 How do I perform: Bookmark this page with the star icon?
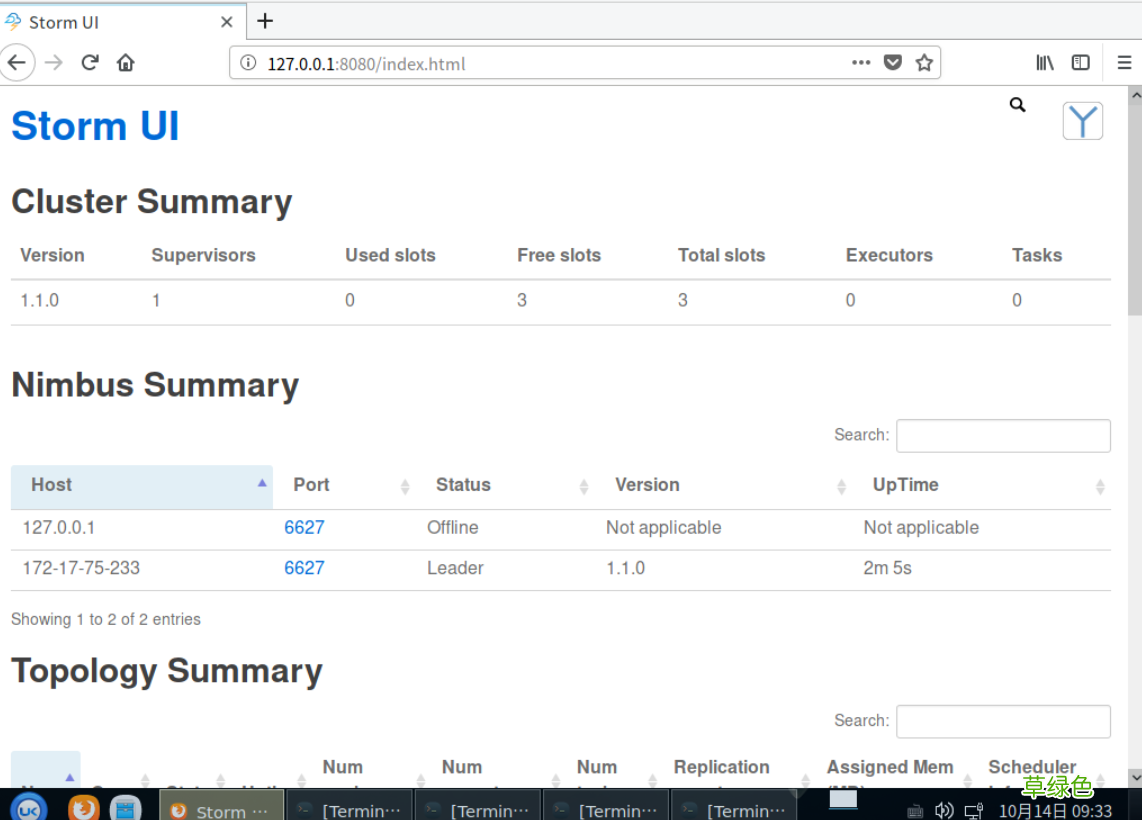[924, 63]
